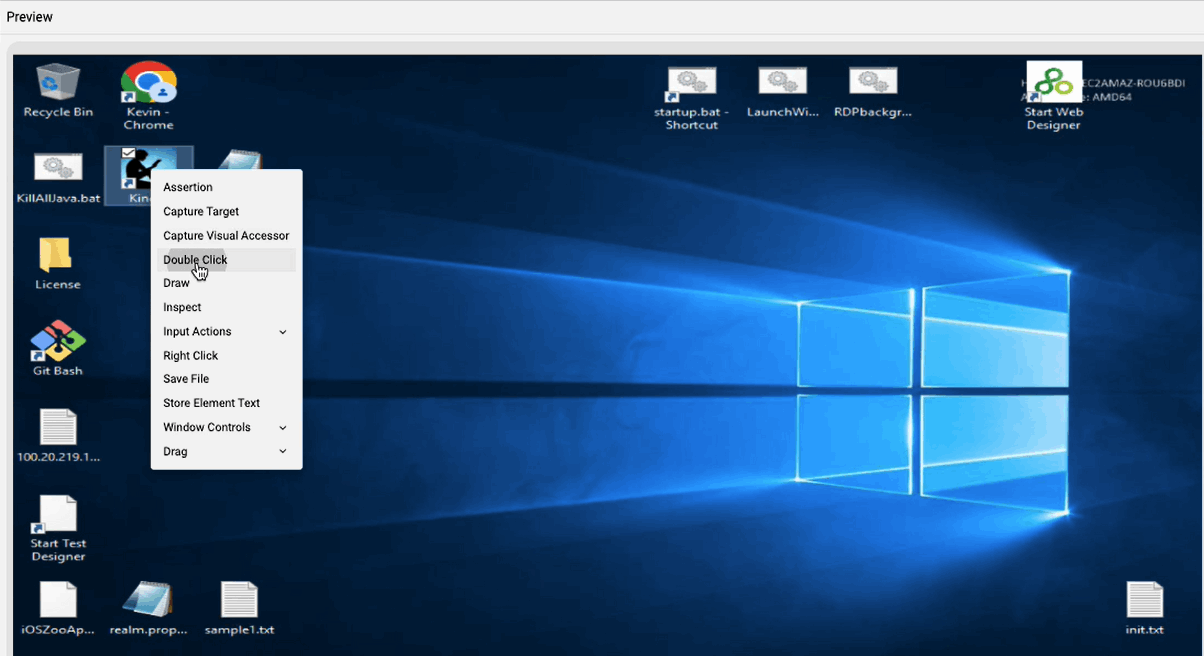
Task: Select the Start Web Designer icon
Action: tap(1053, 85)
